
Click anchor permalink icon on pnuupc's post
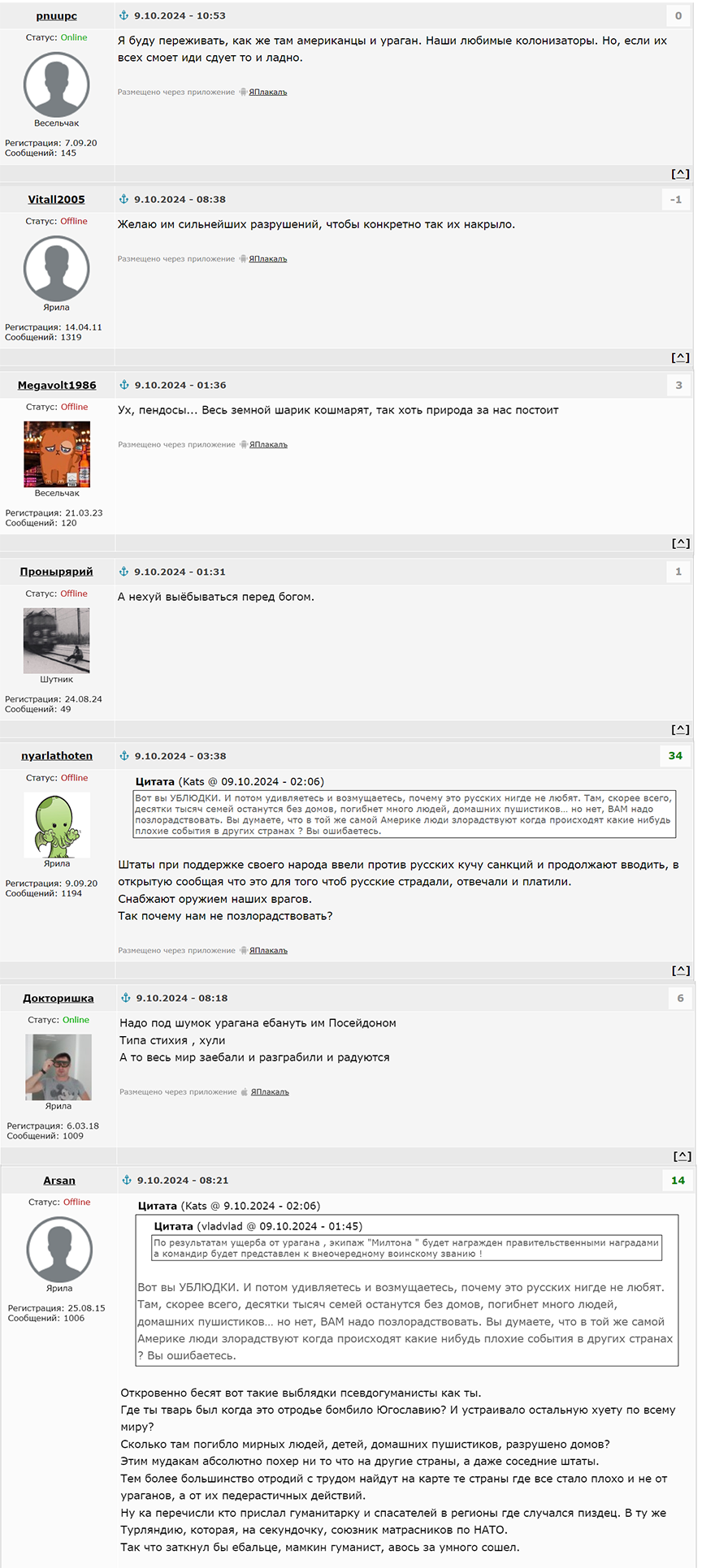(x=124, y=15)
